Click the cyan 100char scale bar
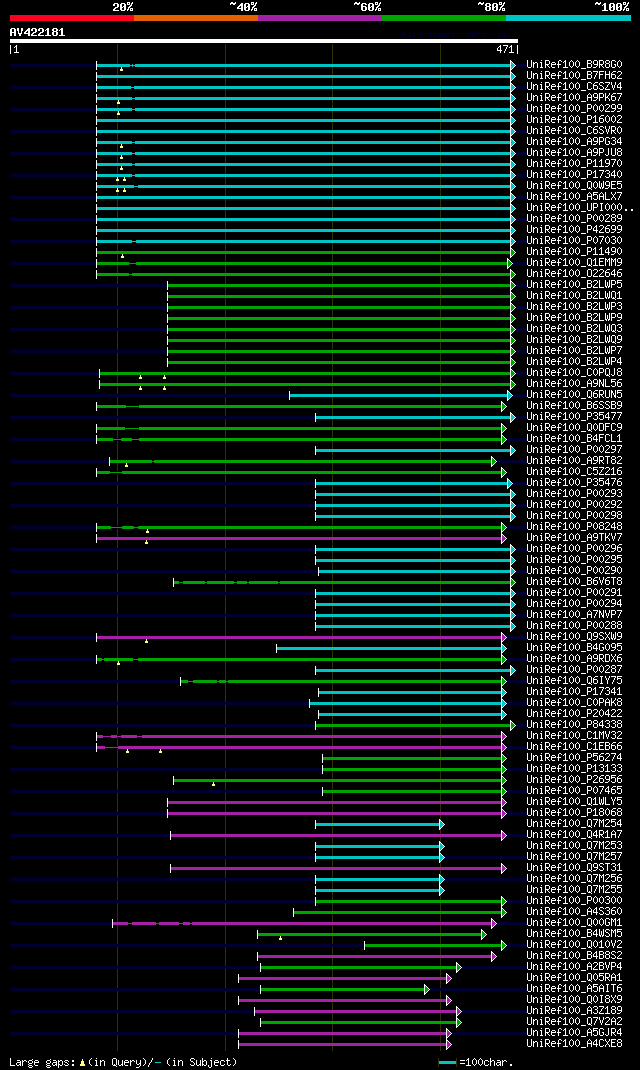Image resolution: width=640 pixels, height=1070 pixels. 447,1062
